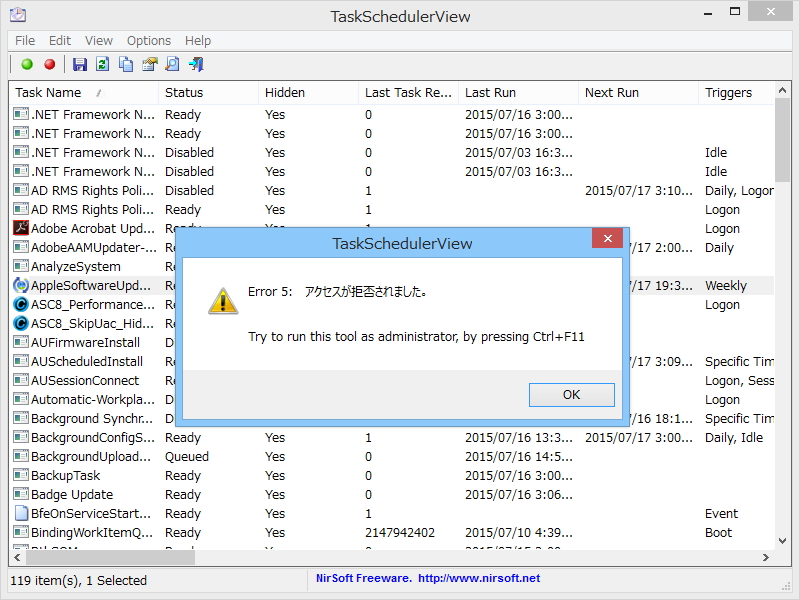
Task: Click the vertical scrollbar thumb
Action: coord(782,140)
